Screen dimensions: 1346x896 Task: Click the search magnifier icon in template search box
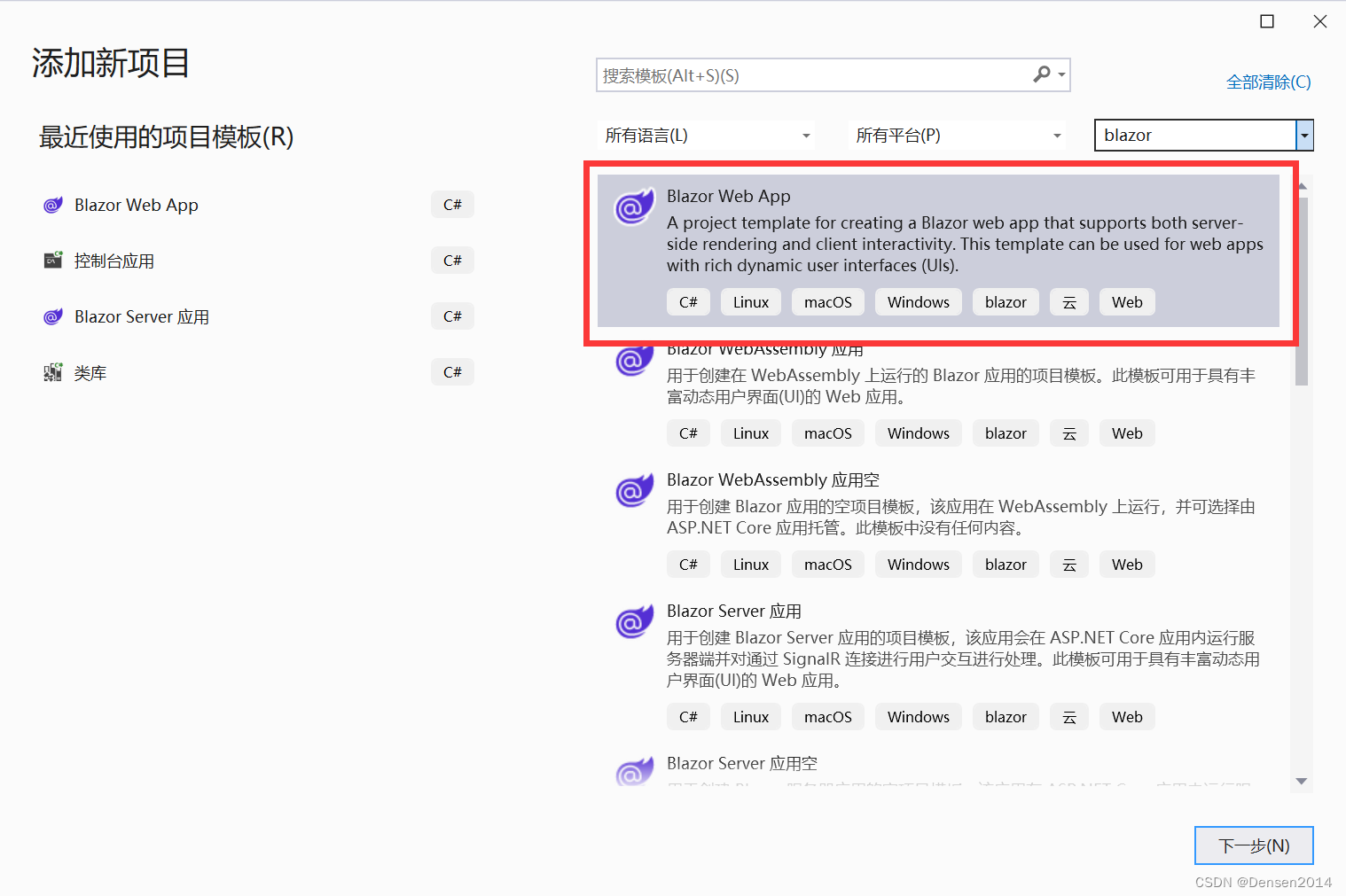pyautogui.click(x=1042, y=74)
